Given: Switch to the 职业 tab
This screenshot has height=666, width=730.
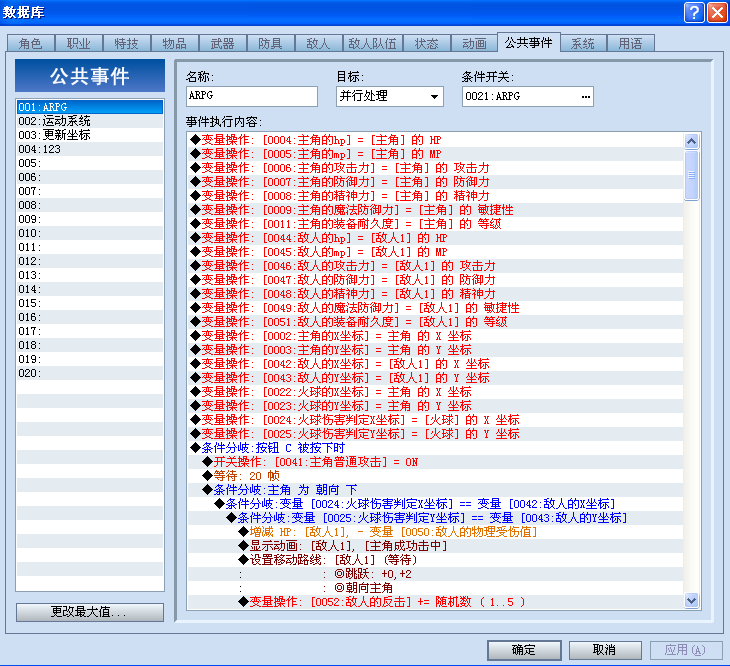Looking at the screenshot, I should pyautogui.click(x=79, y=43).
